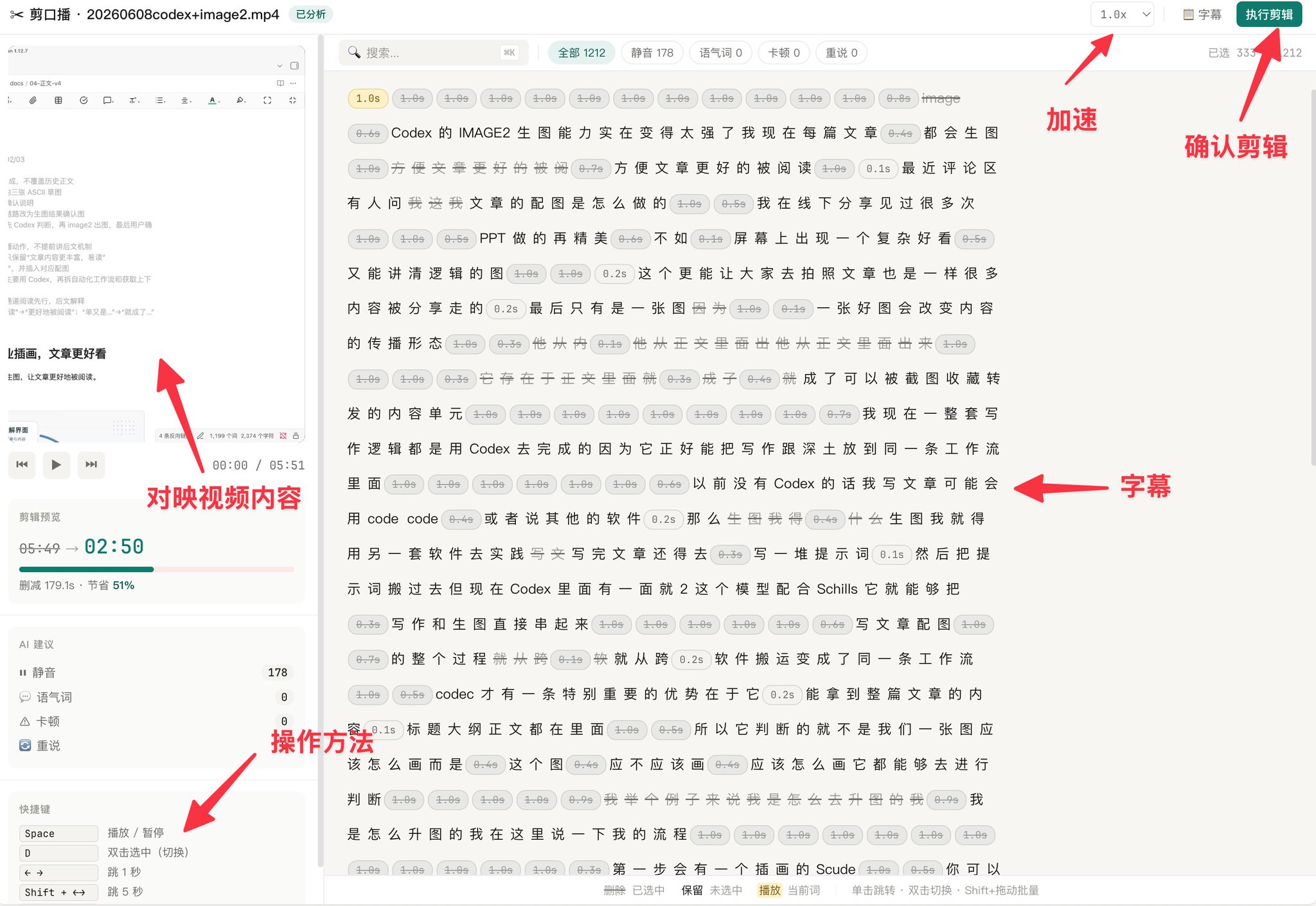This screenshot has height=906, width=1316.
Task: Click the 02:50 trimmed duration value
Action: pyautogui.click(x=114, y=547)
